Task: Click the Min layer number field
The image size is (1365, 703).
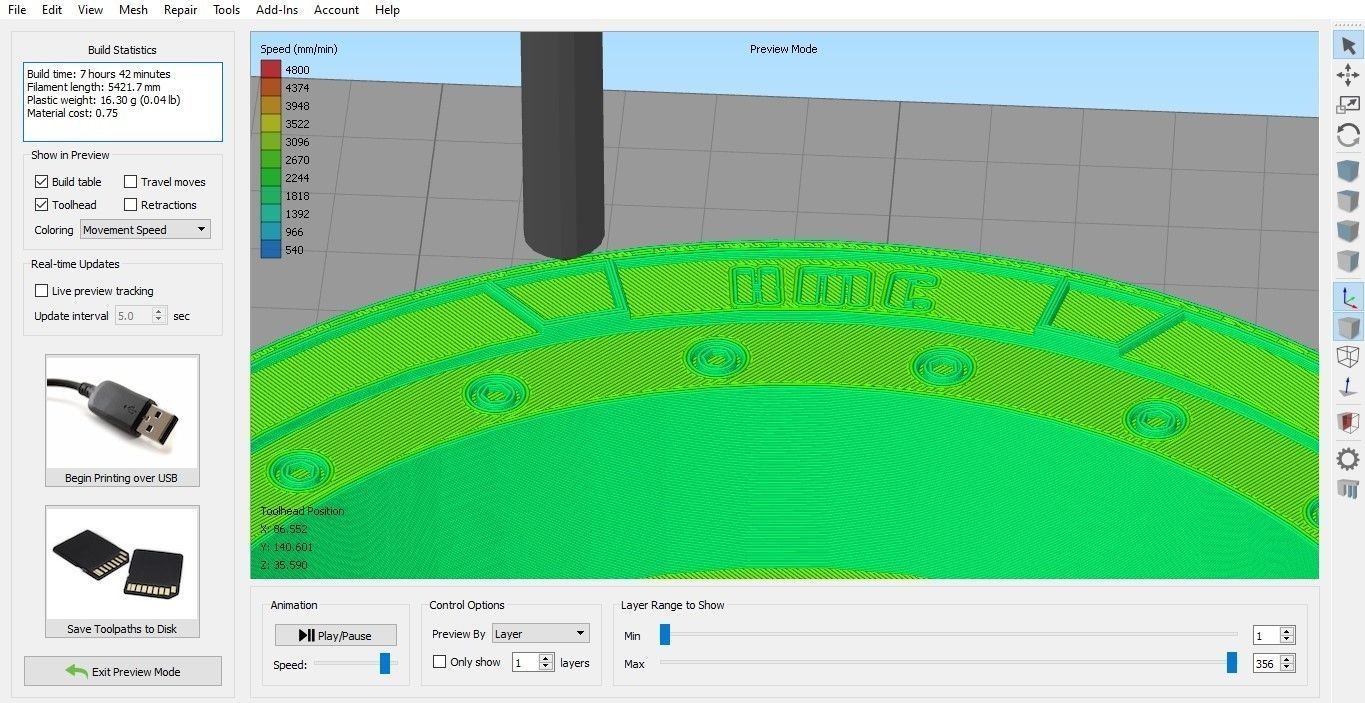Action: click(1266, 635)
